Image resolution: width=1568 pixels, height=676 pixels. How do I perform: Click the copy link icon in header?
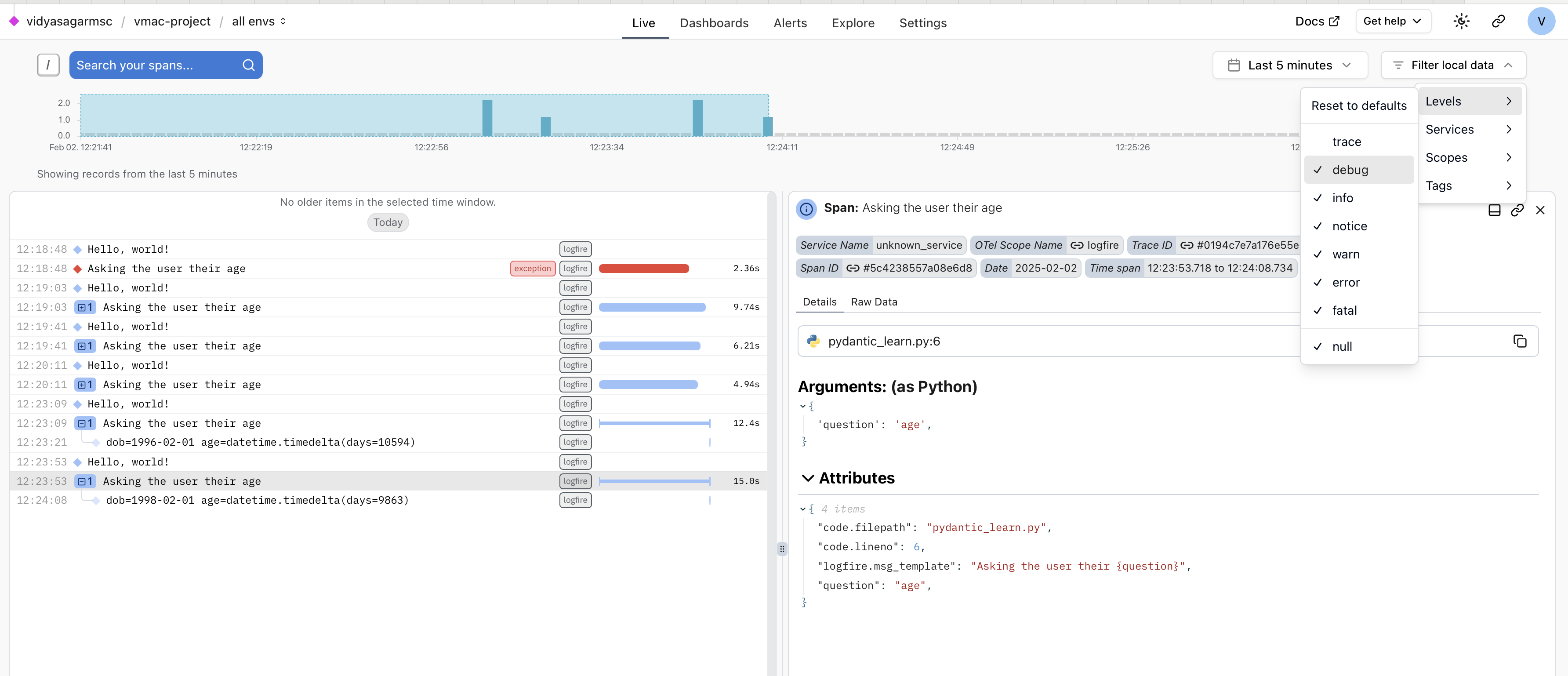tap(1498, 21)
